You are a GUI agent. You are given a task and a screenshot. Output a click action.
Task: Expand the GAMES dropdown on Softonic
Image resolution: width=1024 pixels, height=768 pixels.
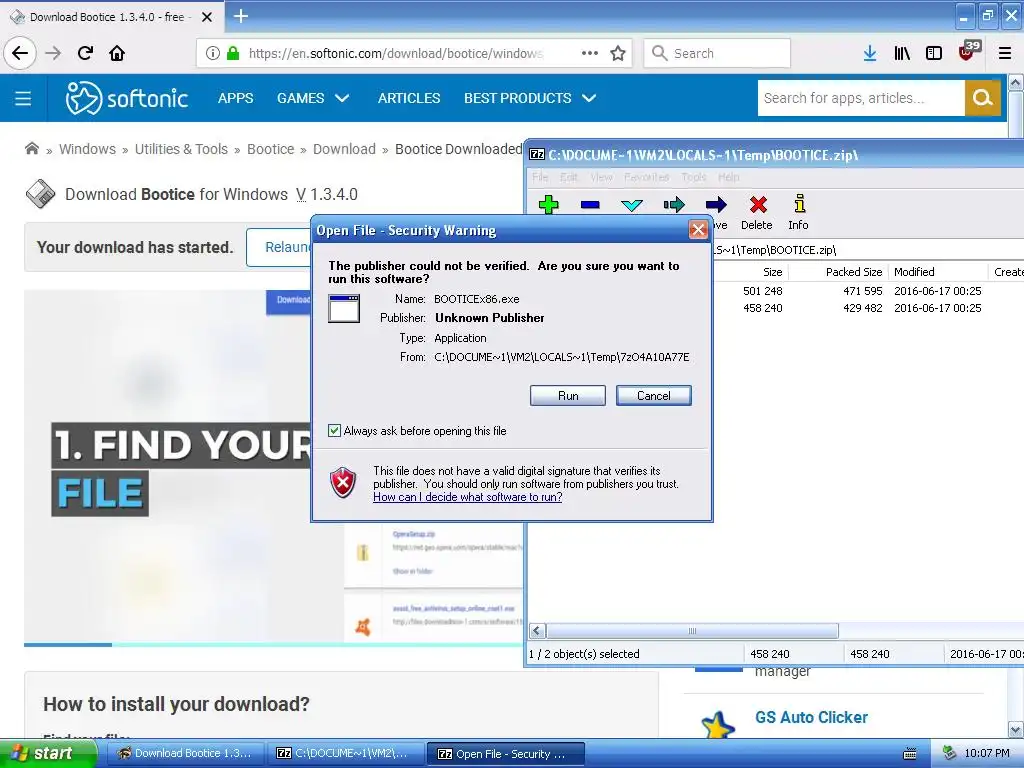click(313, 98)
